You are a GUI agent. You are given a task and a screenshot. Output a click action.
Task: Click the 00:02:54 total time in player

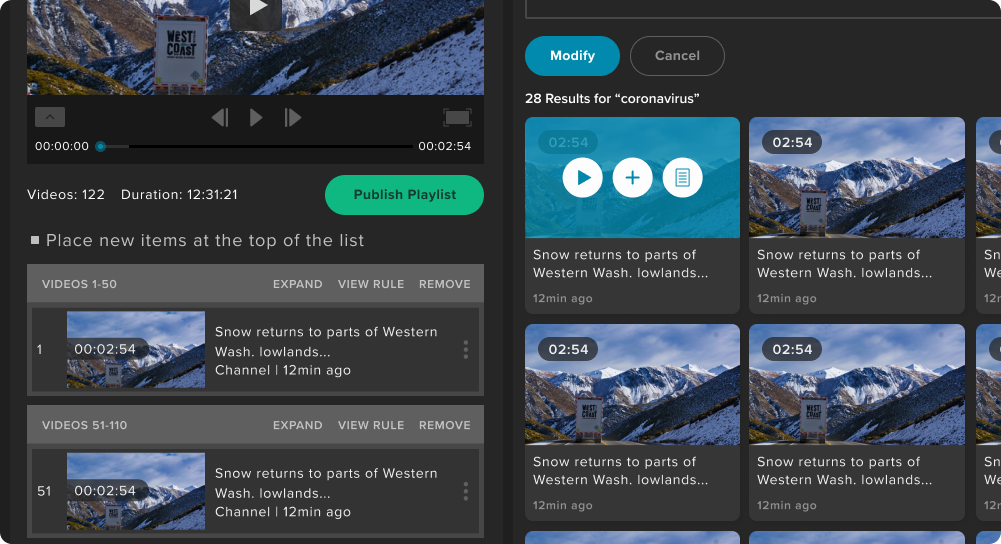coord(444,146)
